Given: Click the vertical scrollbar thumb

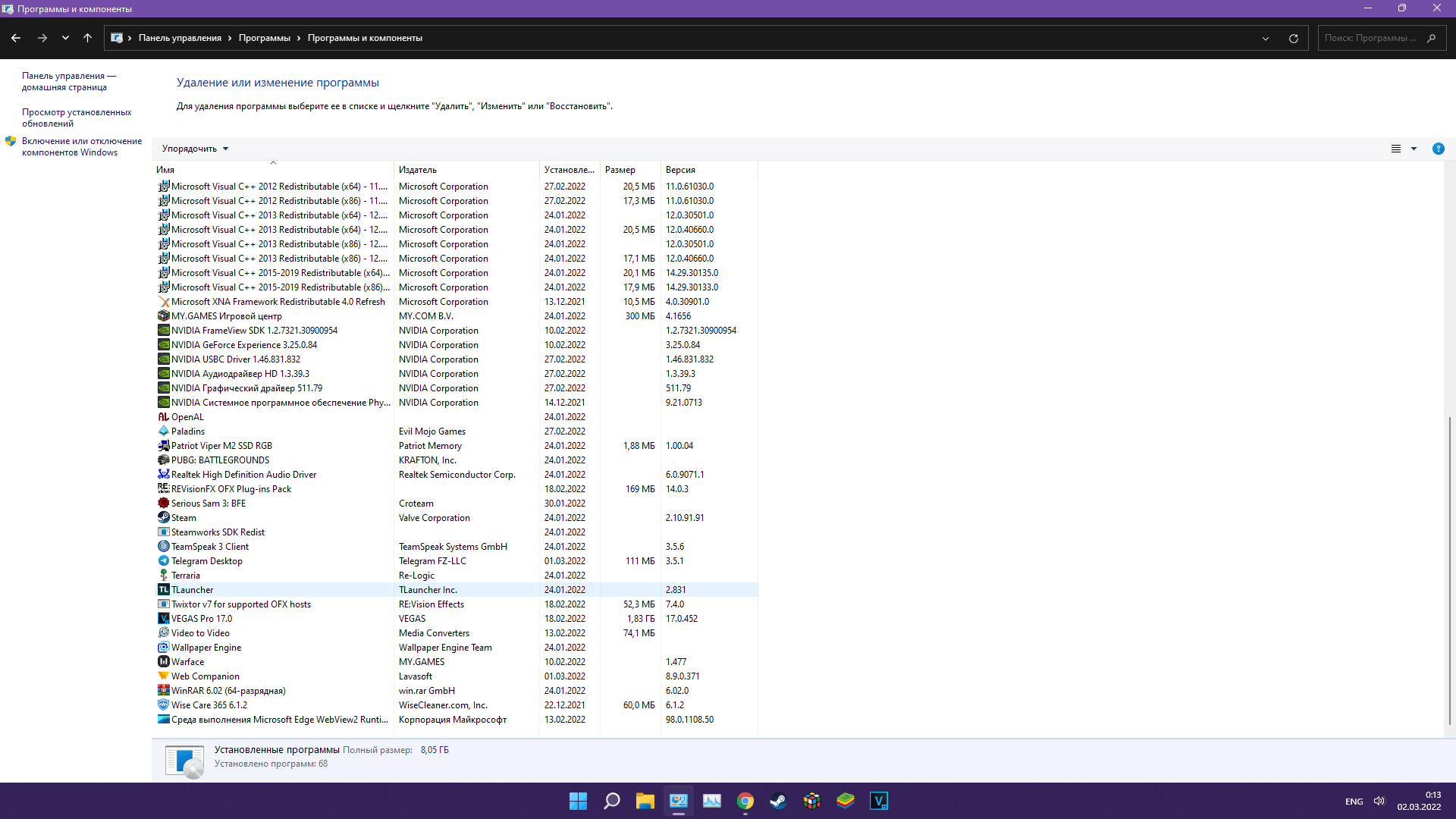Looking at the screenshot, I should click(1449, 570).
